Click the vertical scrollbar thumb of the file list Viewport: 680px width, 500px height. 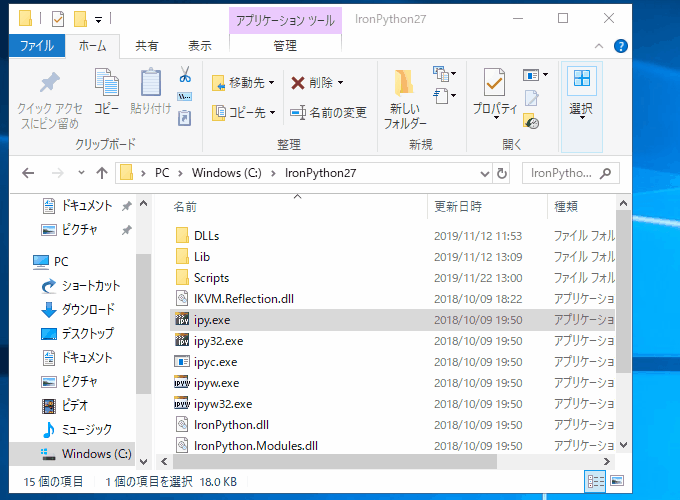pos(623,292)
